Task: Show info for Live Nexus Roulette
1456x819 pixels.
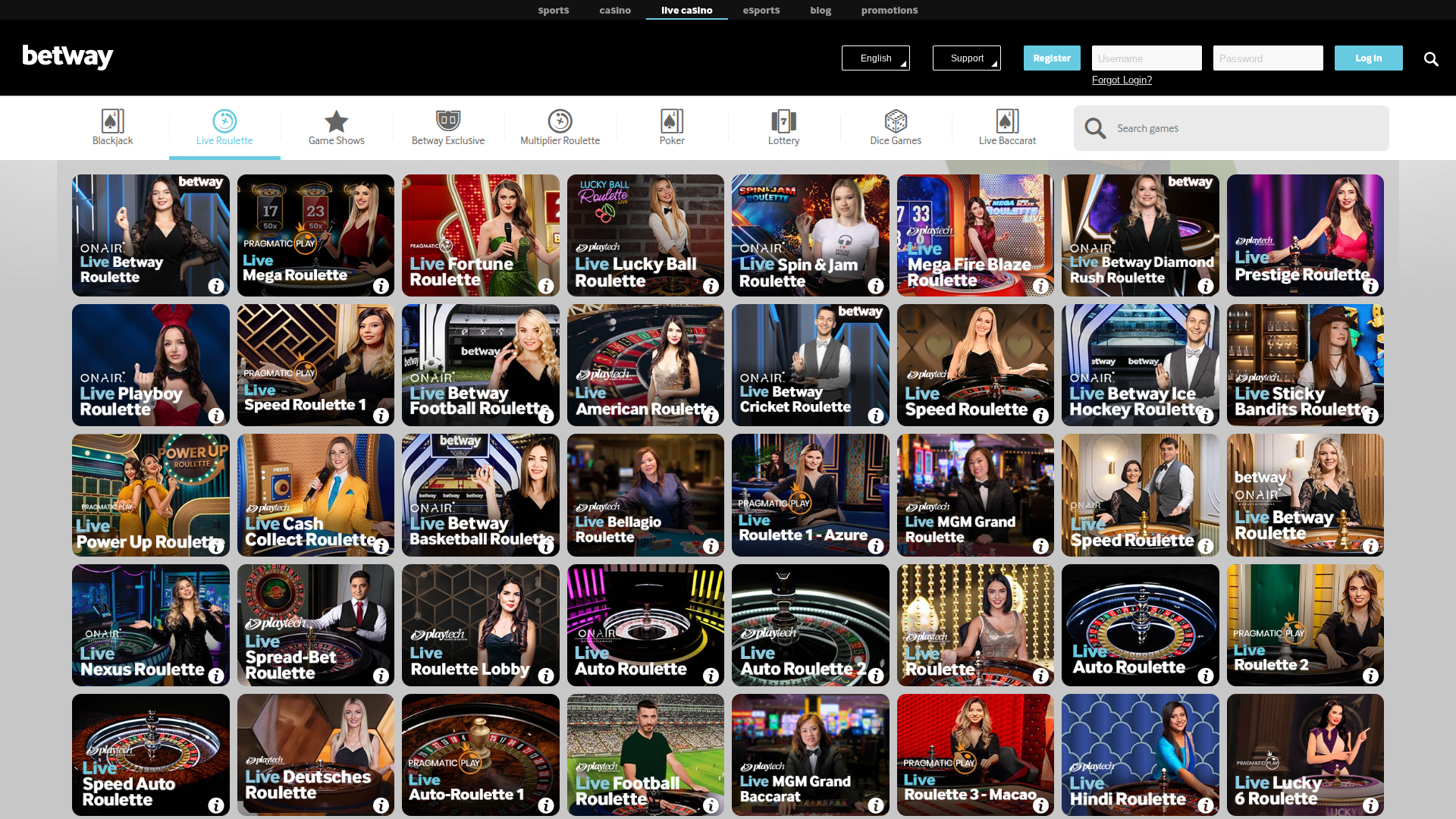Action: point(216,676)
